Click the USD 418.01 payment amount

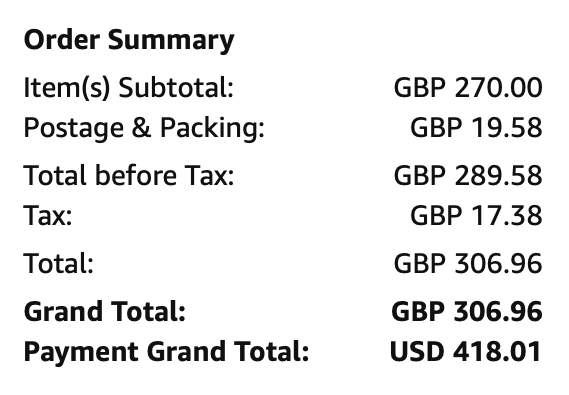click(466, 351)
